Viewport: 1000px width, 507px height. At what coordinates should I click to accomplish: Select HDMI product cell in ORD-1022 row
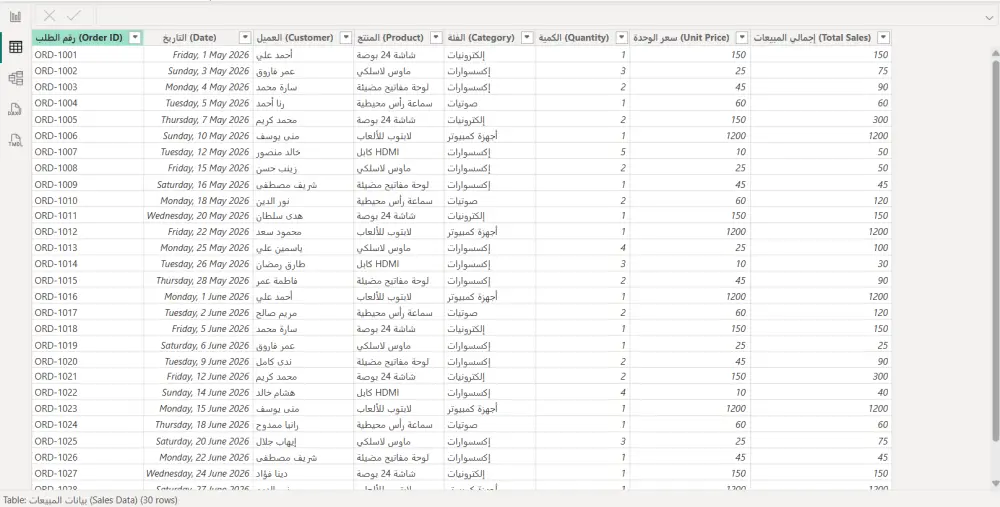(399, 392)
